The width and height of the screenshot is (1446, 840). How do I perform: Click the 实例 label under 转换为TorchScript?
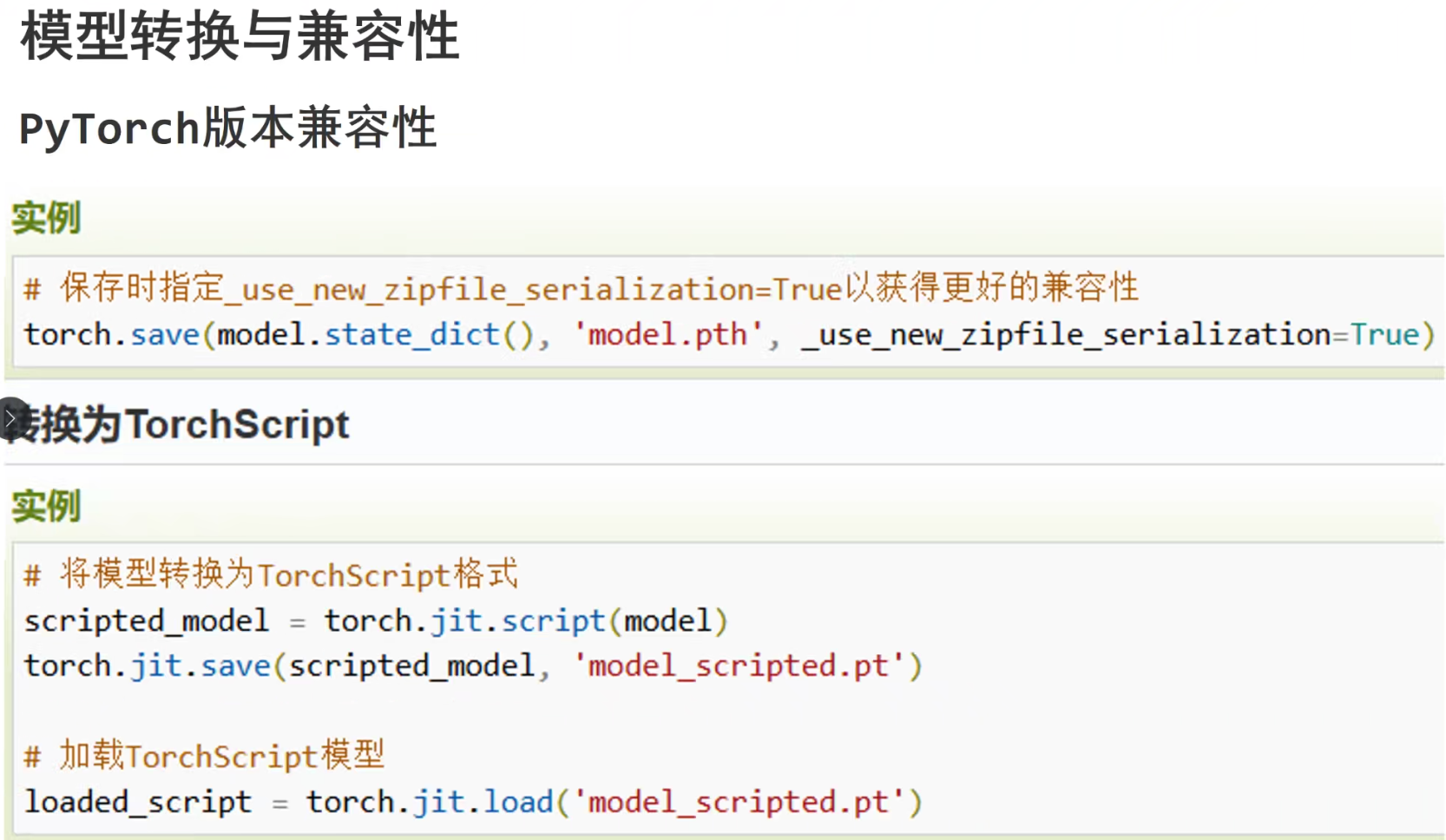coord(46,506)
